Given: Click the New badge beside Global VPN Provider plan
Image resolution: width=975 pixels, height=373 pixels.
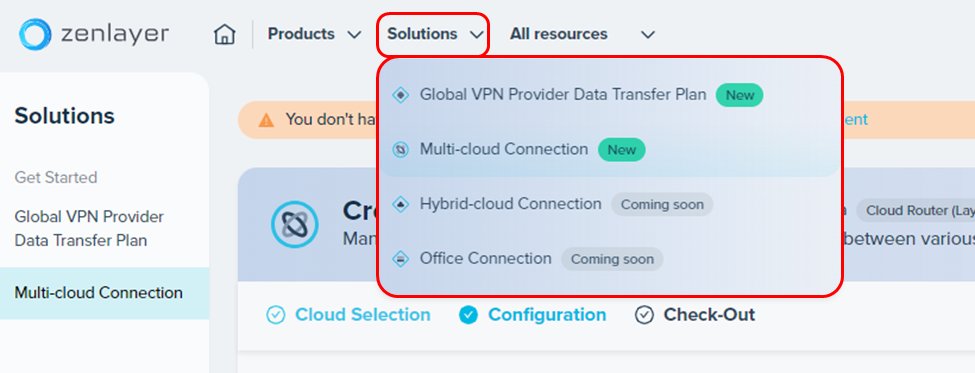Looking at the screenshot, I should coord(739,95).
